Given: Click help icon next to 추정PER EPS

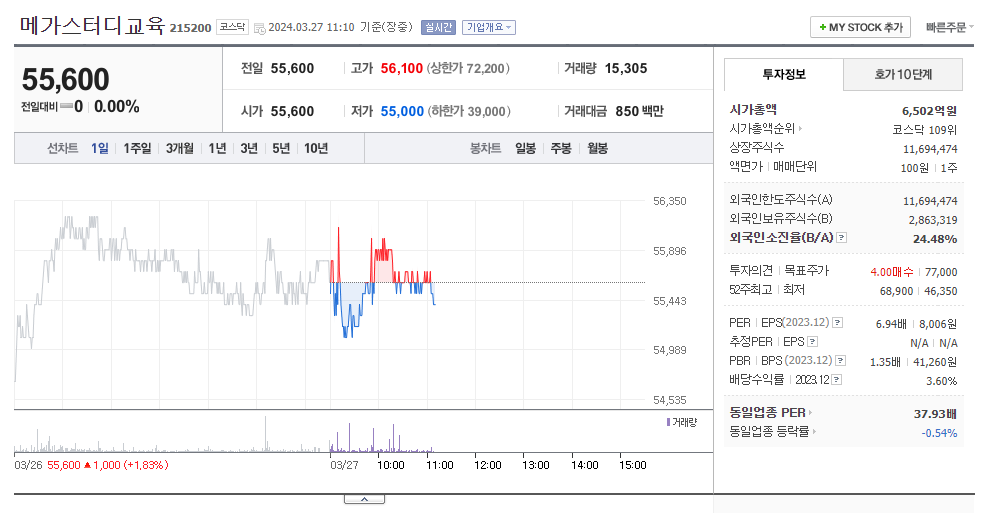Looking at the screenshot, I should (812, 342).
